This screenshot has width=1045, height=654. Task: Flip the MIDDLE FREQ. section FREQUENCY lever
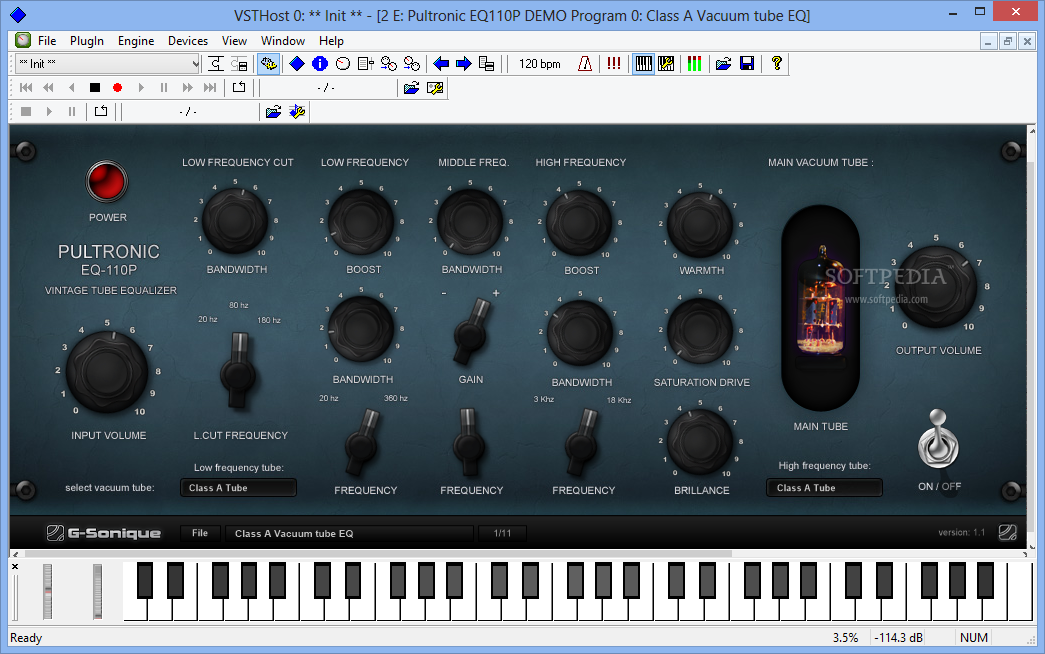(468, 441)
